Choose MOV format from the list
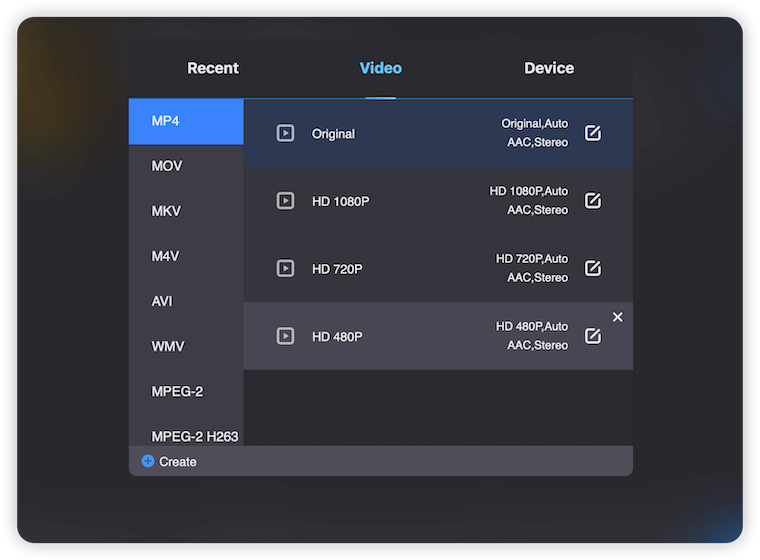 tap(167, 166)
